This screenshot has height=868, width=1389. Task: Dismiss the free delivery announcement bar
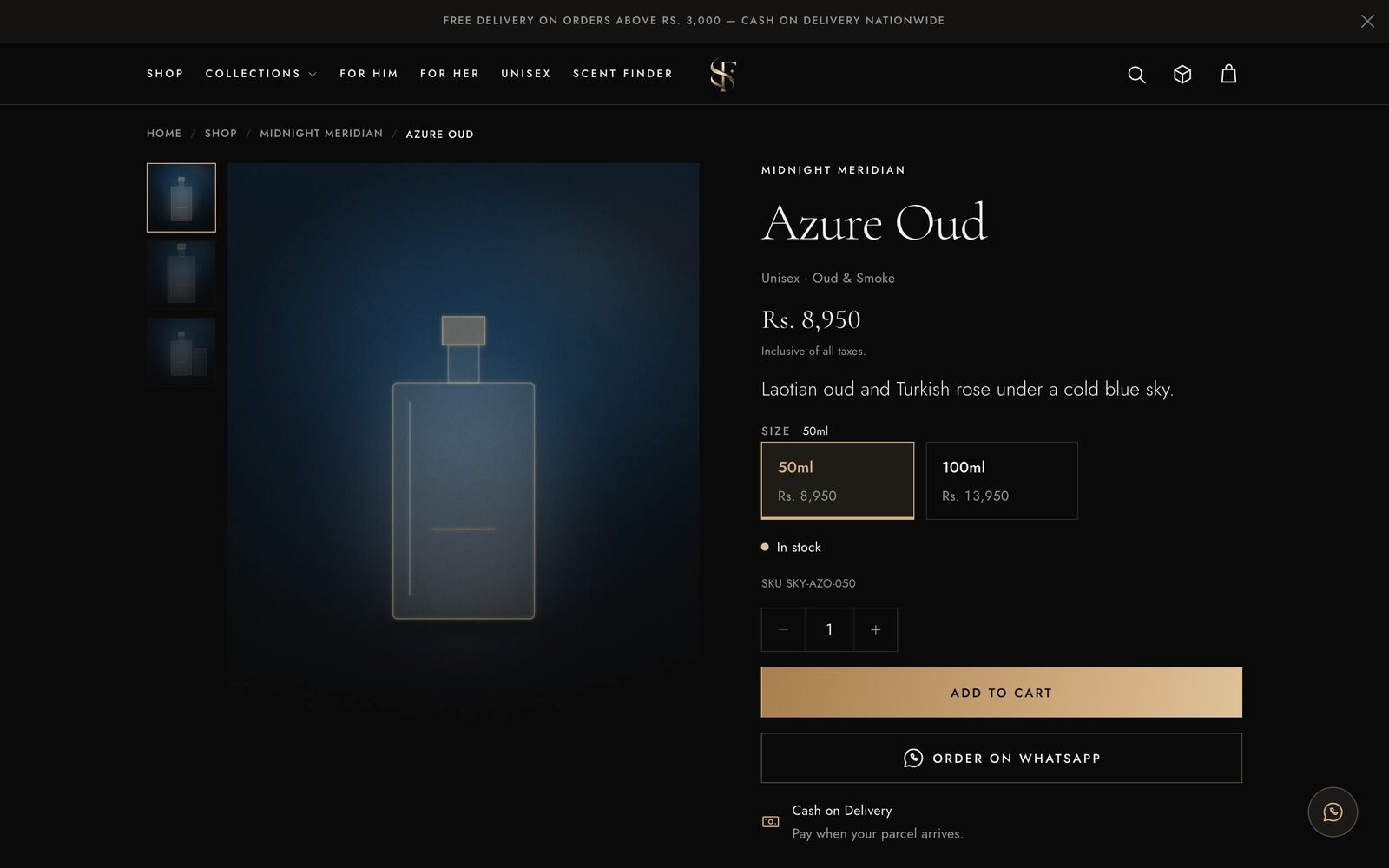pyautogui.click(x=1367, y=21)
